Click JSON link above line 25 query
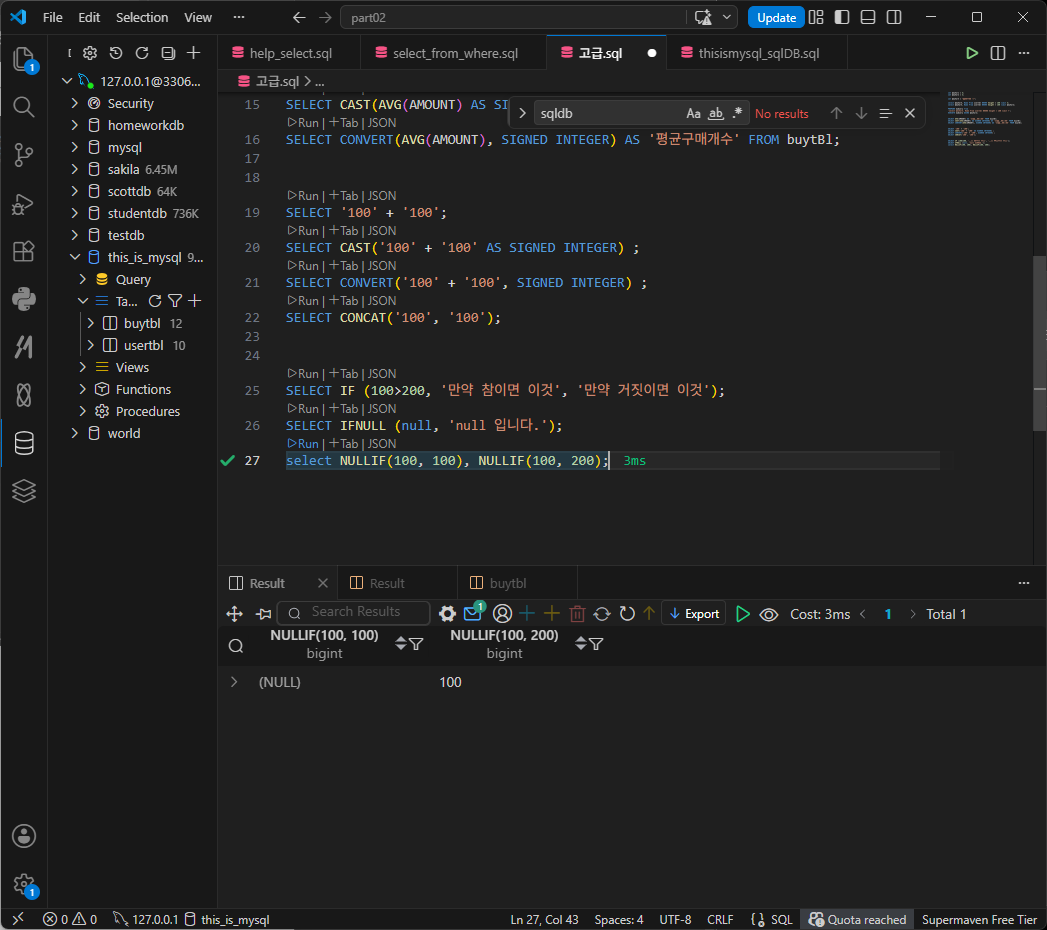Screen dimensions: 1047x930 [x=382, y=374]
